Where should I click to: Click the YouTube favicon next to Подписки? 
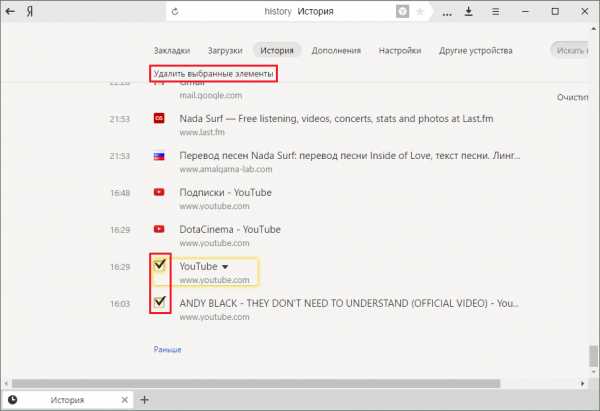(158, 192)
